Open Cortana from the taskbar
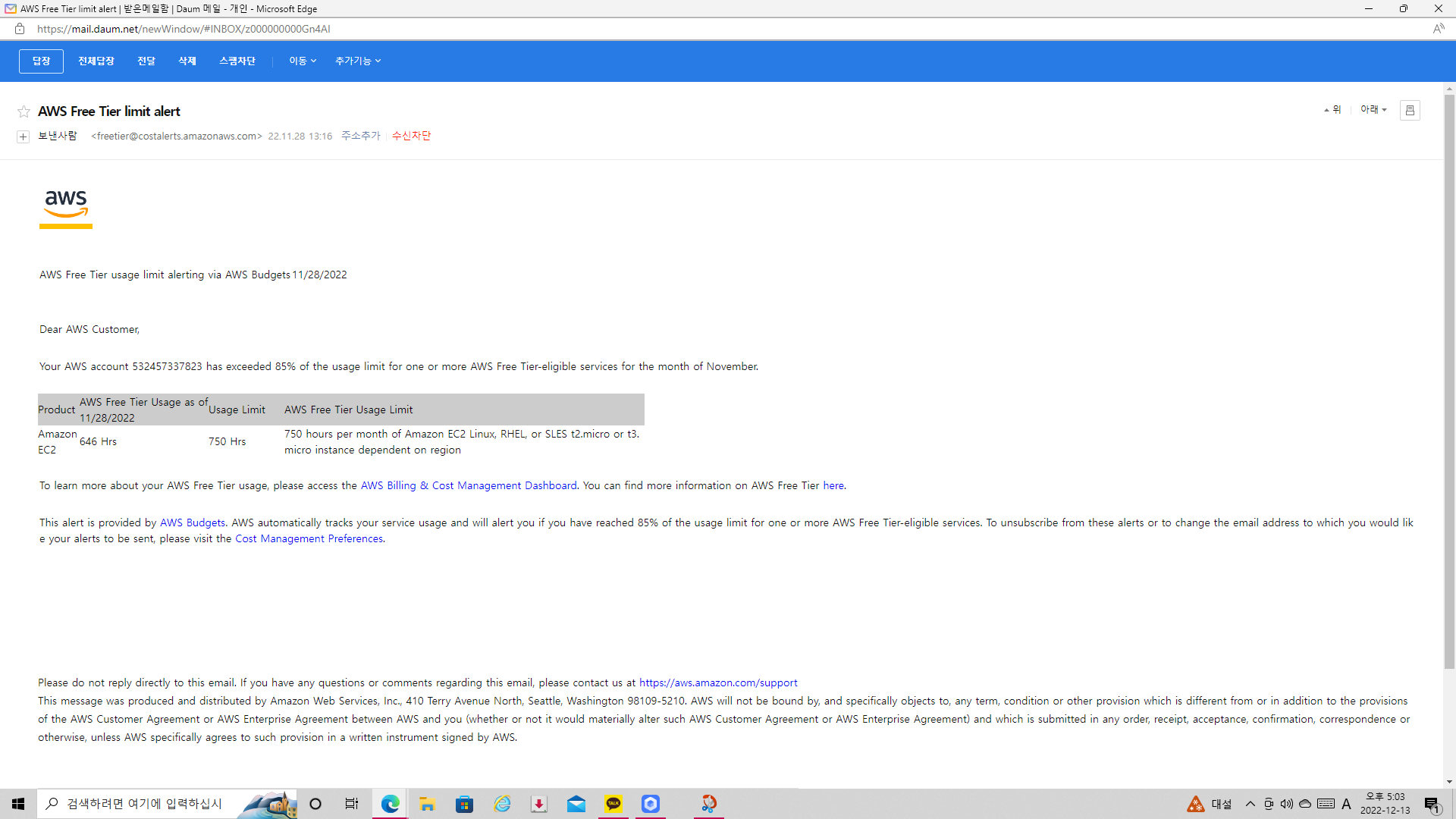Image resolution: width=1456 pixels, height=819 pixels. point(315,804)
